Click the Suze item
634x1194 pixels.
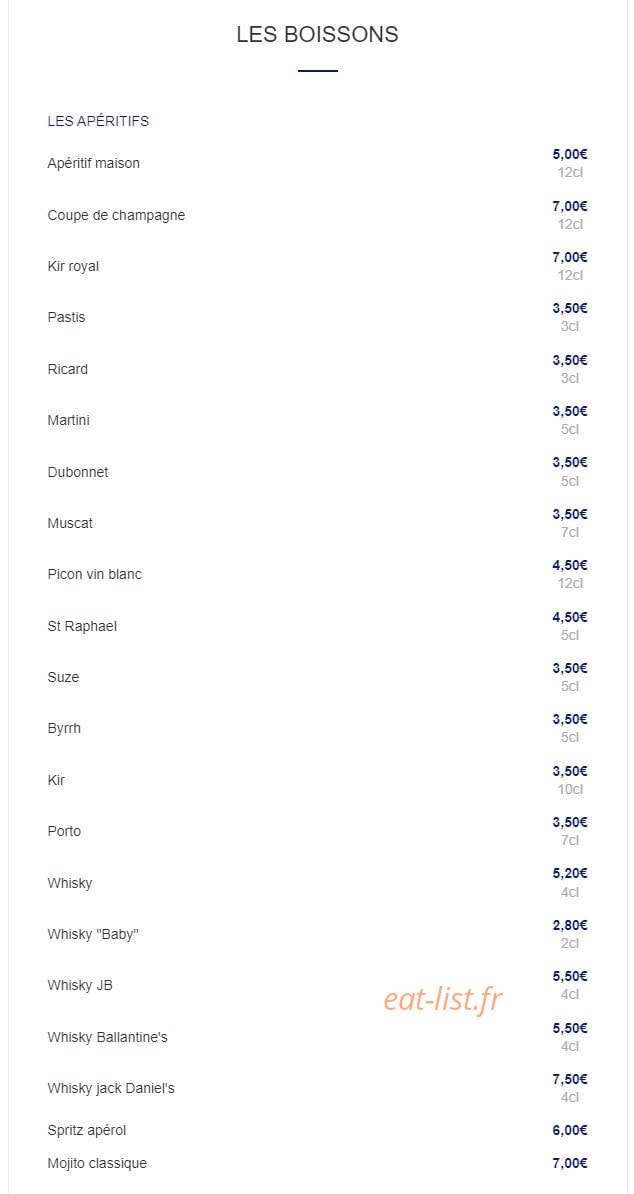click(x=63, y=677)
